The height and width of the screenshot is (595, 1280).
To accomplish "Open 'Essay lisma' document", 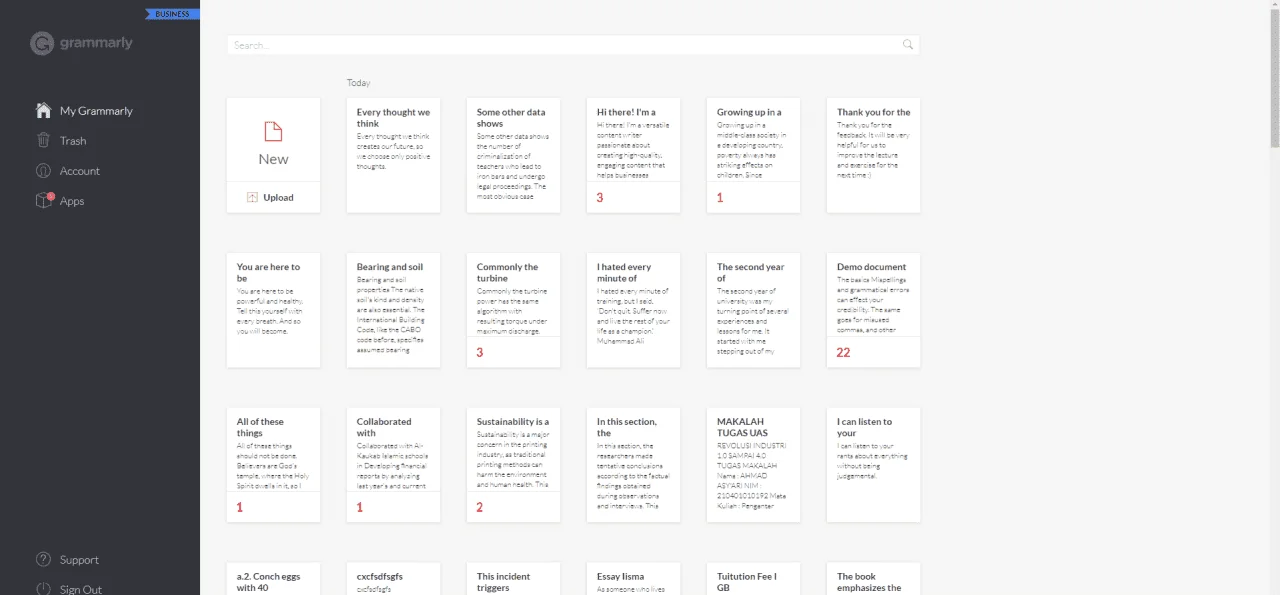I will (633, 579).
